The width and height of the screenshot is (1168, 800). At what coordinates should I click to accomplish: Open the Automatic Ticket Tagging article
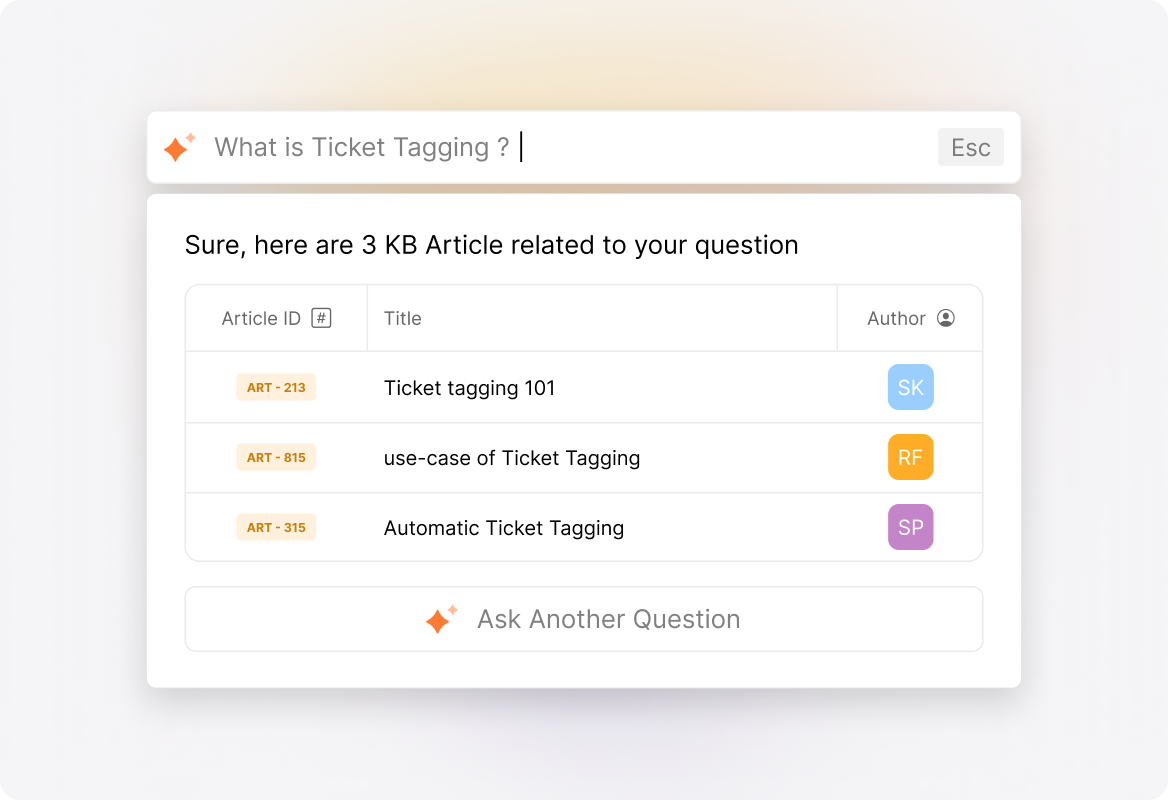point(504,528)
